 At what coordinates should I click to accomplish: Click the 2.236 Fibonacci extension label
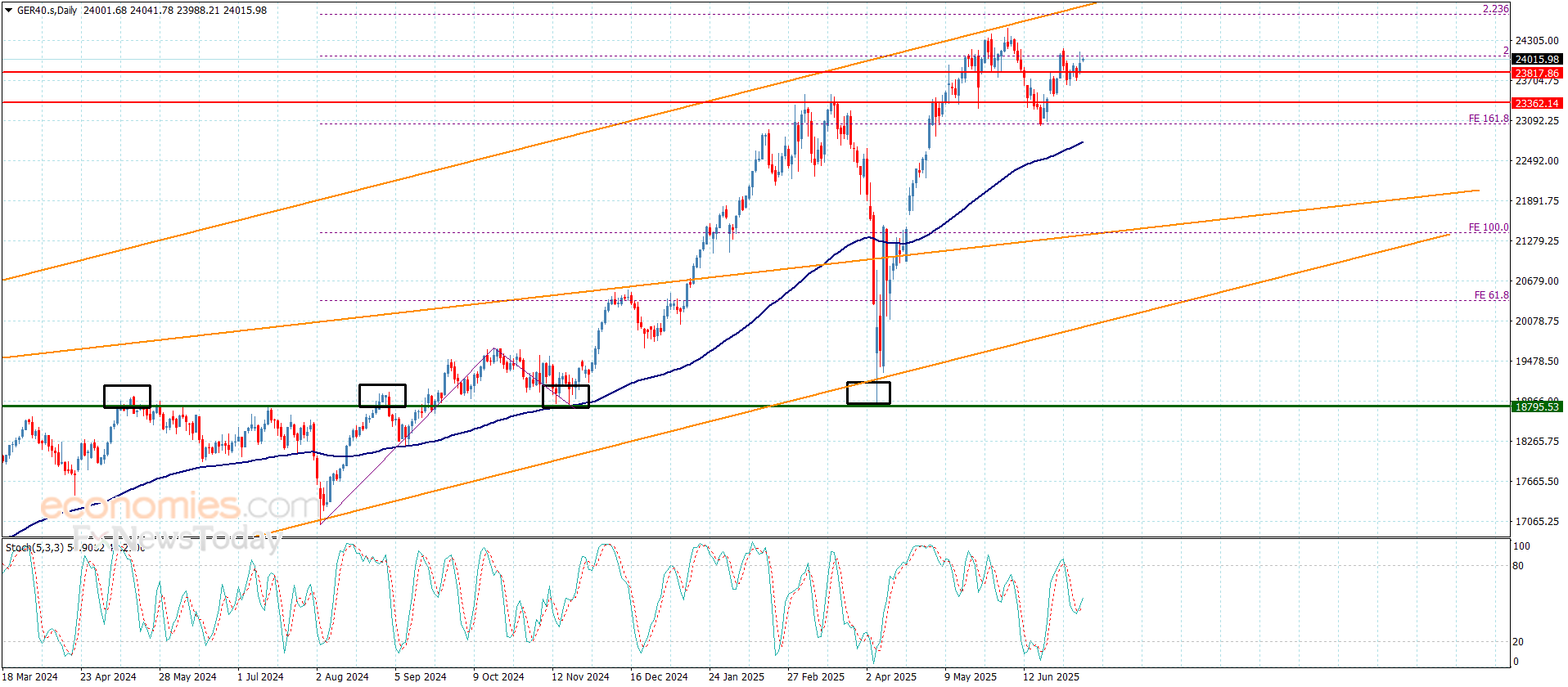1495,9
